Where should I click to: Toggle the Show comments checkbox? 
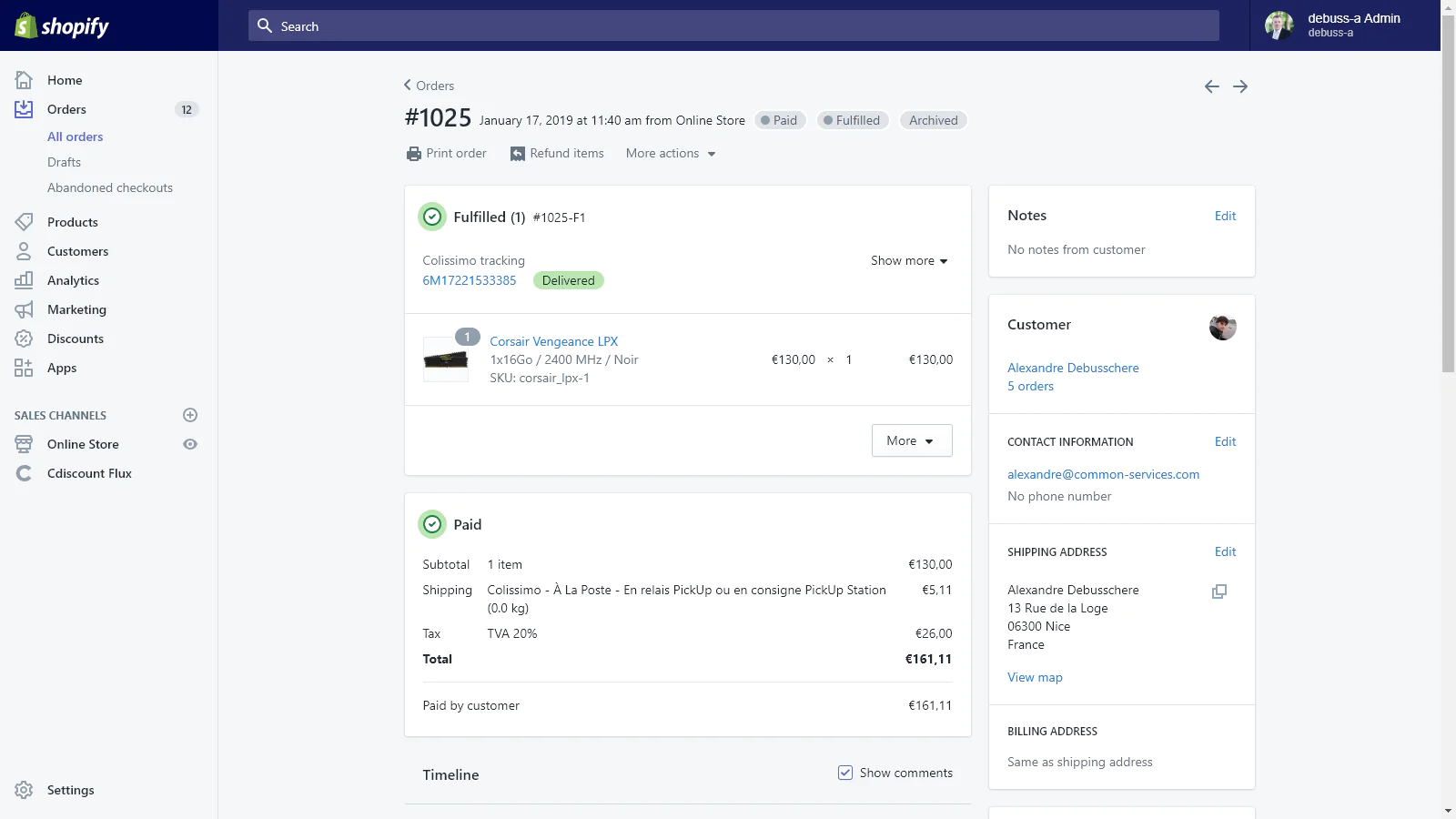point(845,773)
